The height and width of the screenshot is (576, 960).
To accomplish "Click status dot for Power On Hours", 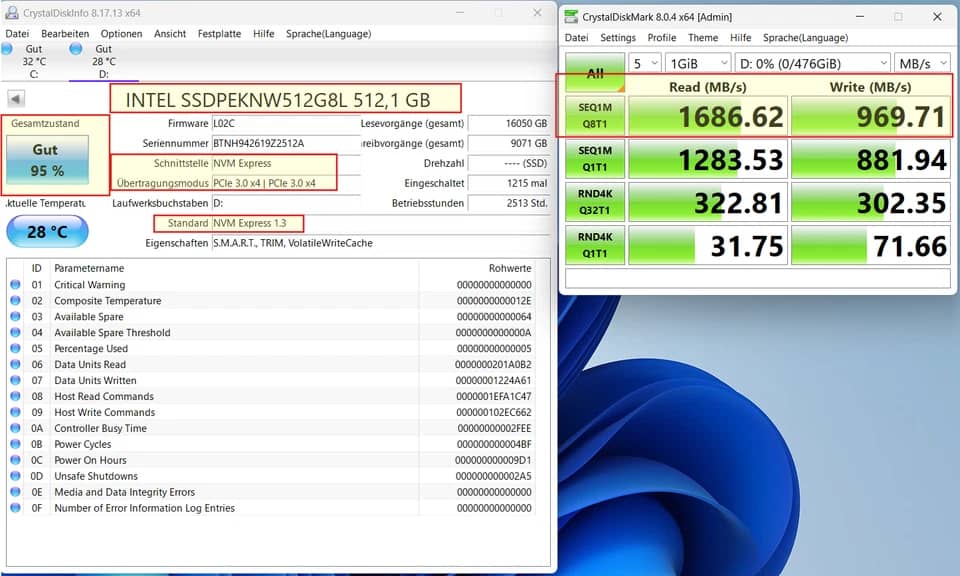I will tap(15, 460).
